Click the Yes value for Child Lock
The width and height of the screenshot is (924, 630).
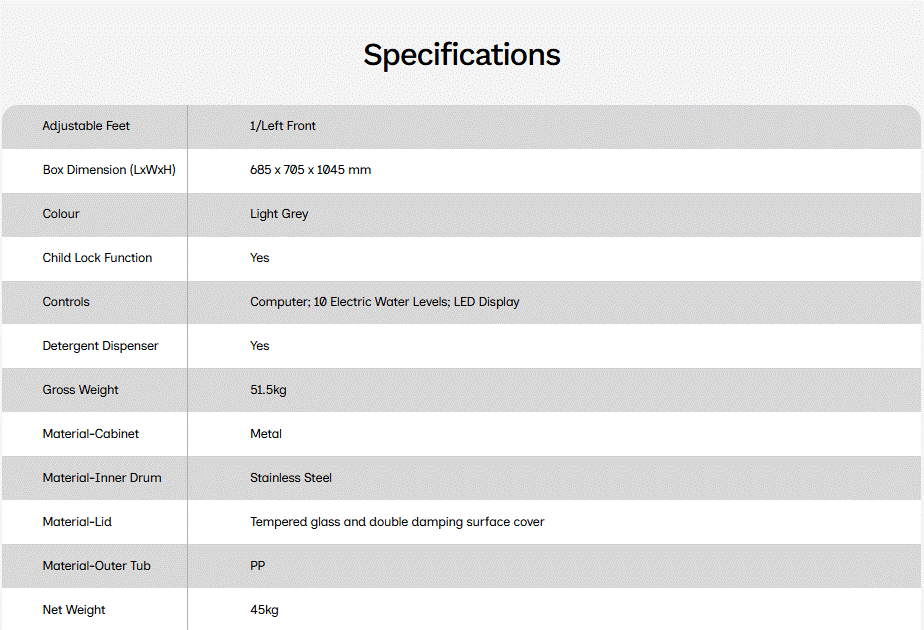point(259,258)
